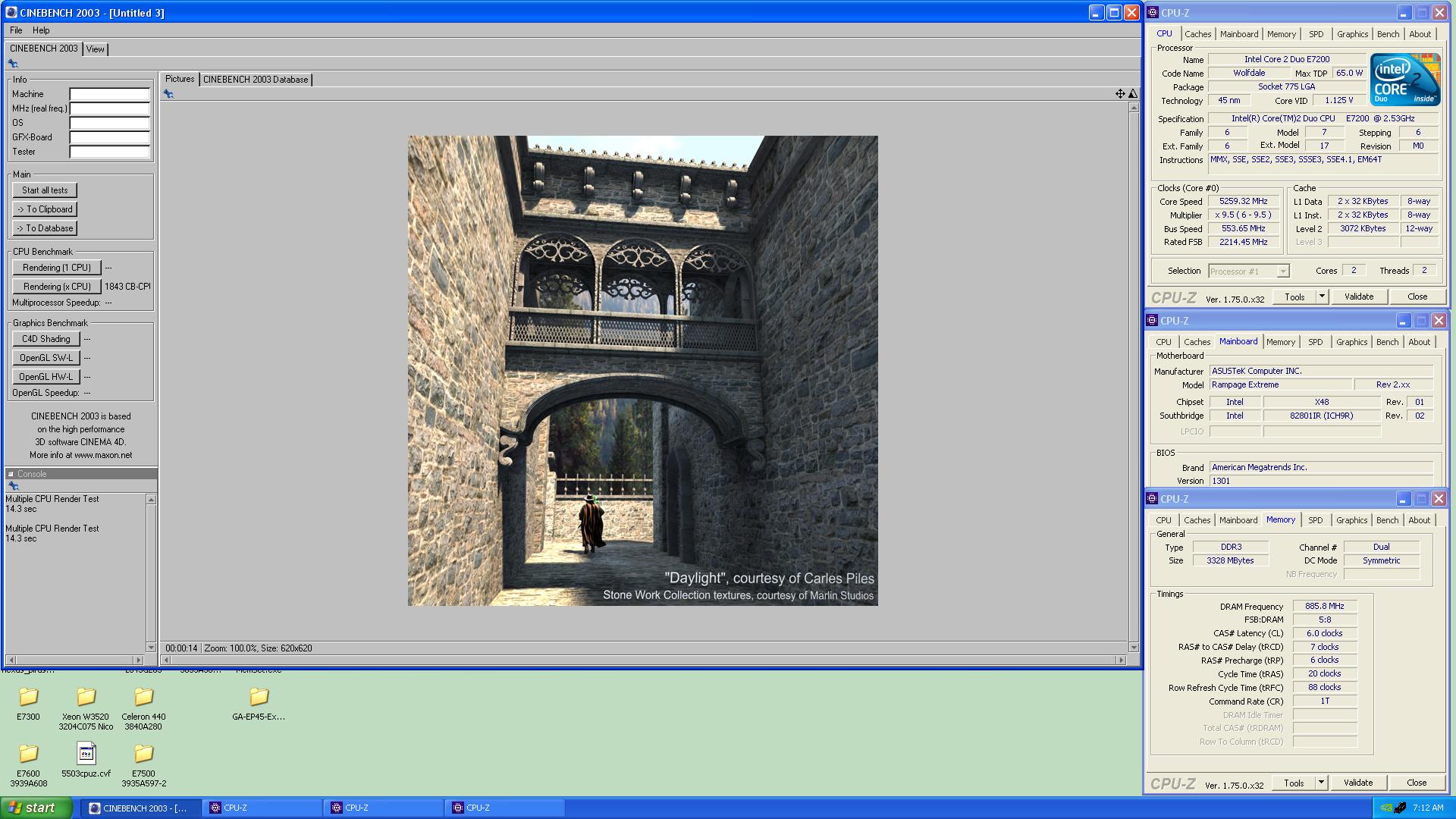Click the top CPU-Z window title icon

point(1153,12)
